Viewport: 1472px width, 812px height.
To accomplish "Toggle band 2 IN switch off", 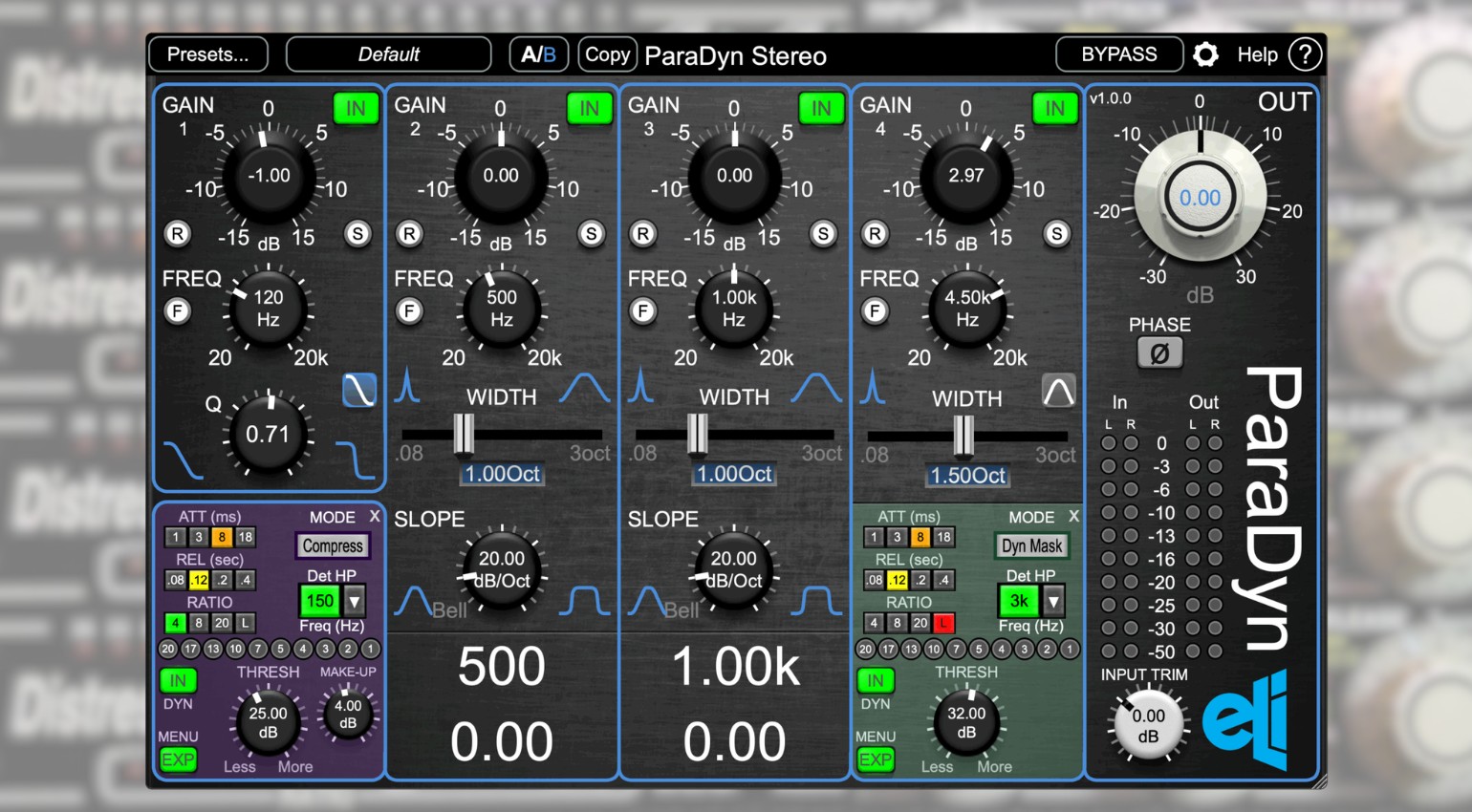I will (589, 108).
